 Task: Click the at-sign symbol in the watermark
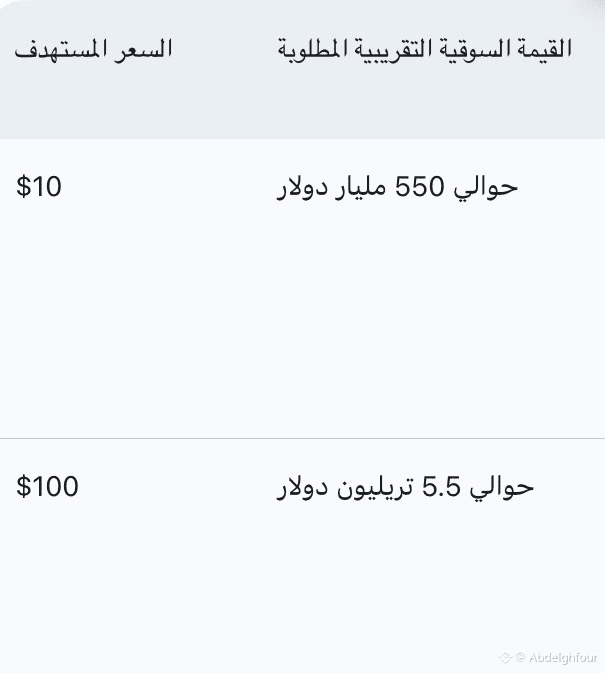[520, 657]
